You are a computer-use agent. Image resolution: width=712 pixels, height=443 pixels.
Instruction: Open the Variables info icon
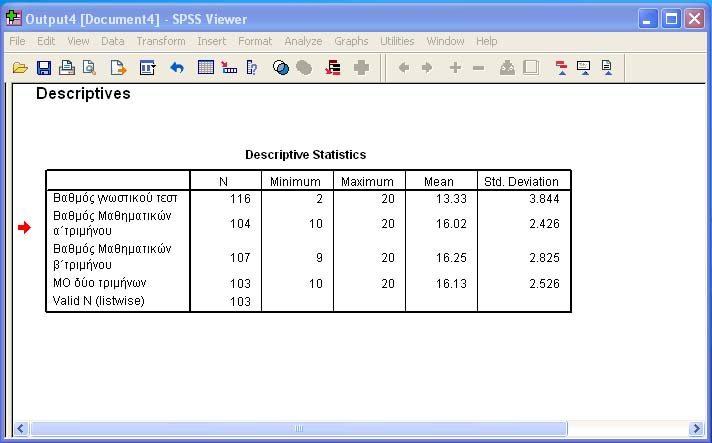tap(252, 68)
